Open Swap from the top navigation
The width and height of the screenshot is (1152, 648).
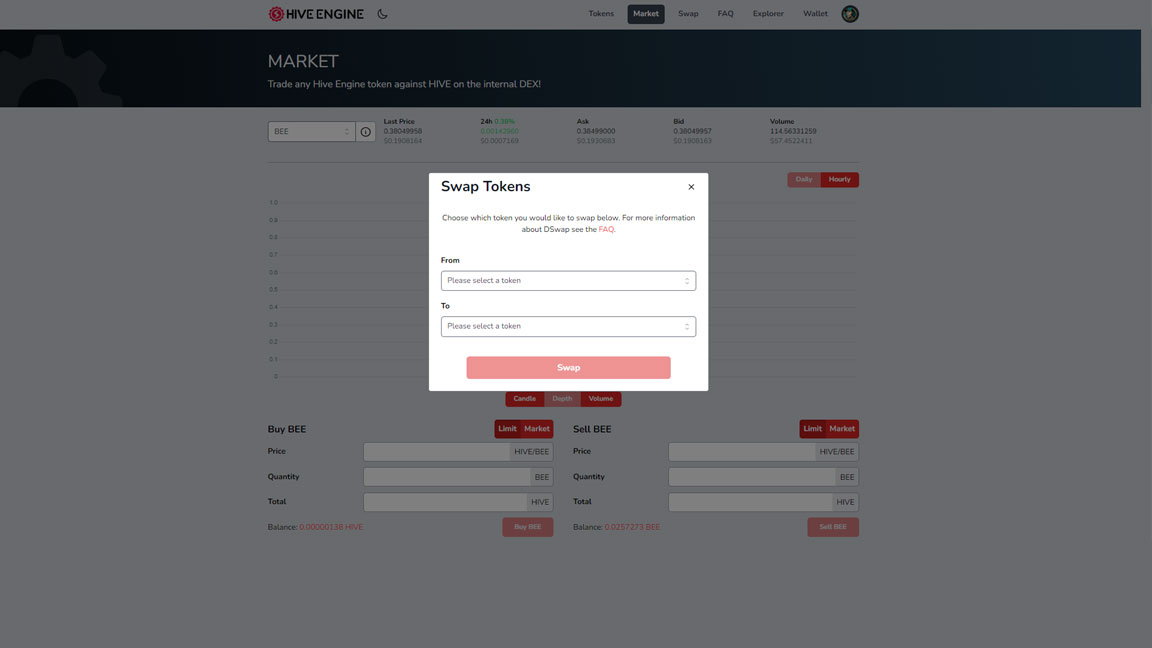tap(688, 14)
